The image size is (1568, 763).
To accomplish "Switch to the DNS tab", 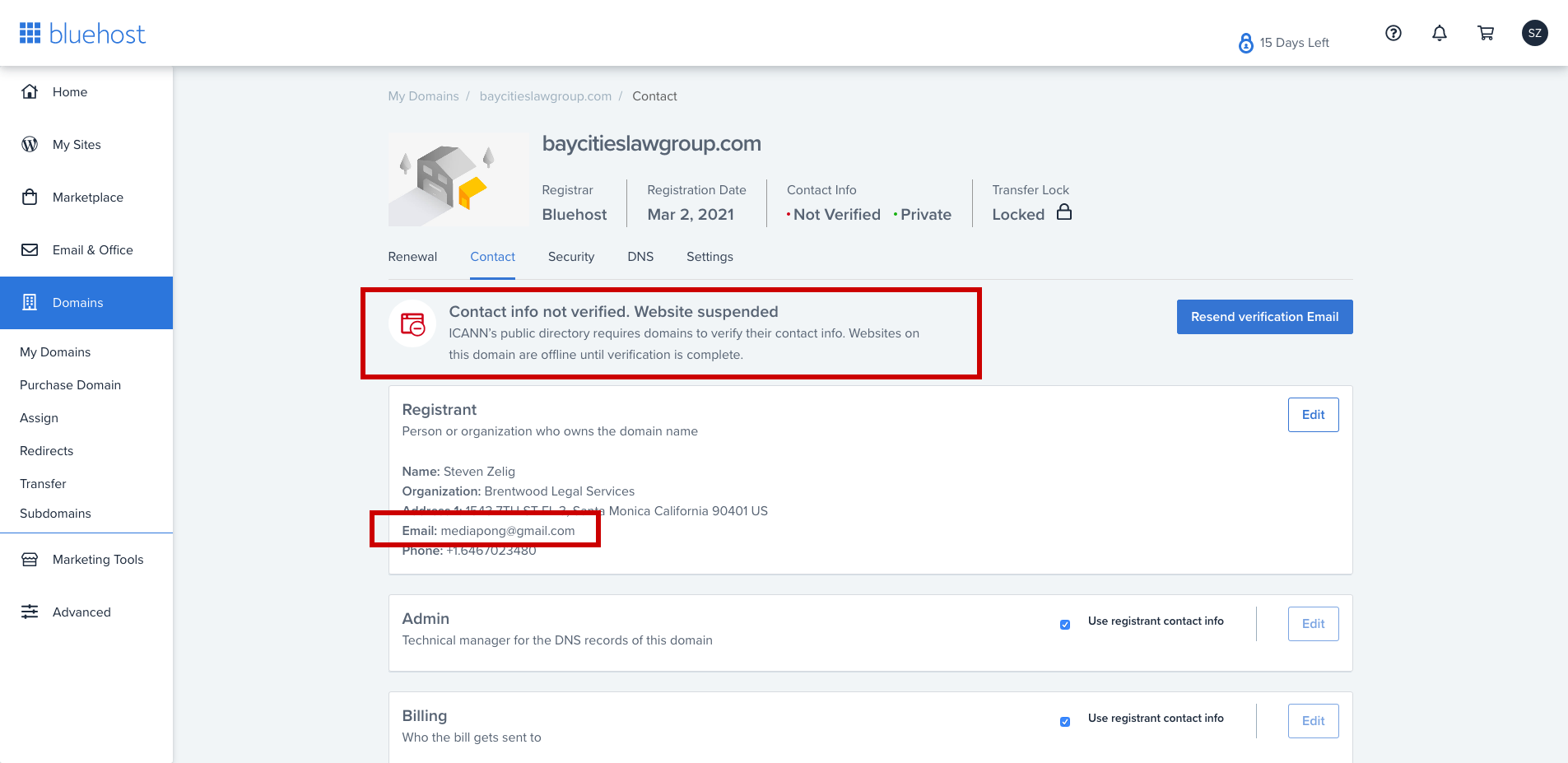I will tap(640, 257).
